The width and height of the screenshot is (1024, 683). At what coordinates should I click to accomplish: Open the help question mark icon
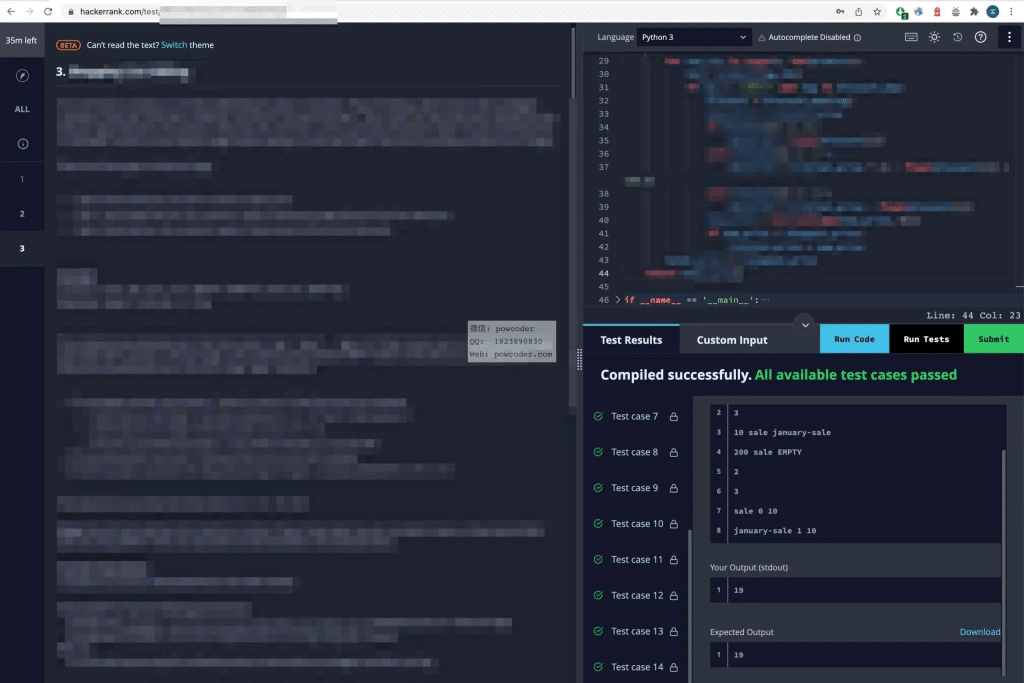(980, 37)
